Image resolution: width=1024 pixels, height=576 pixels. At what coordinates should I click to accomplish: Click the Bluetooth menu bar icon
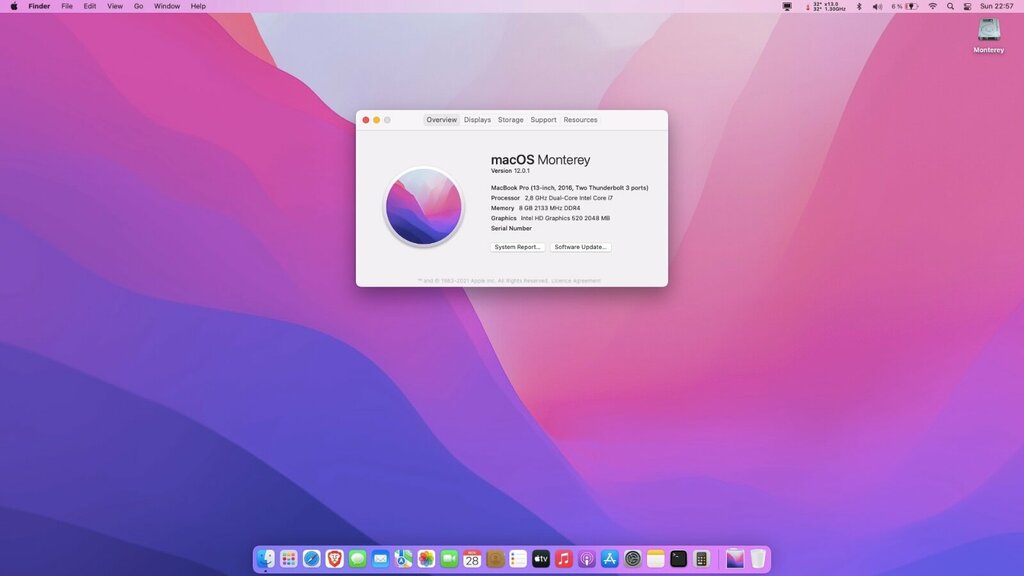(x=859, y=6)
